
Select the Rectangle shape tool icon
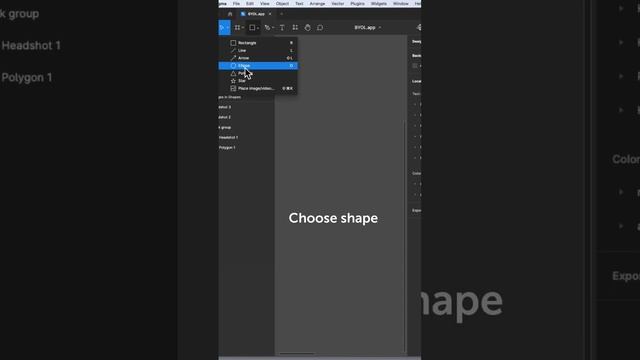point(252,27)
